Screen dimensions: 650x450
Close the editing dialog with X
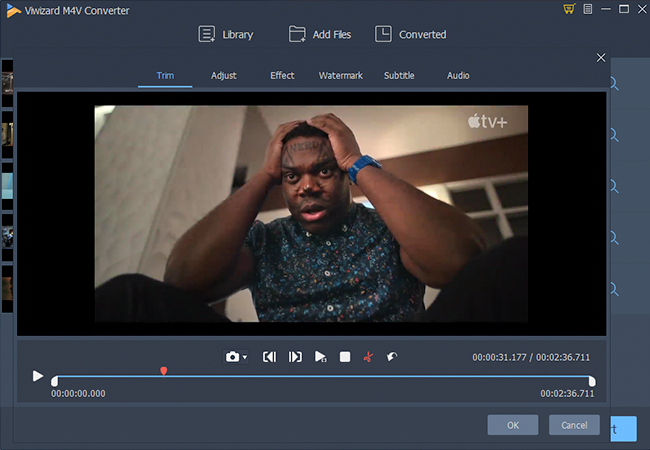(600, 58)
